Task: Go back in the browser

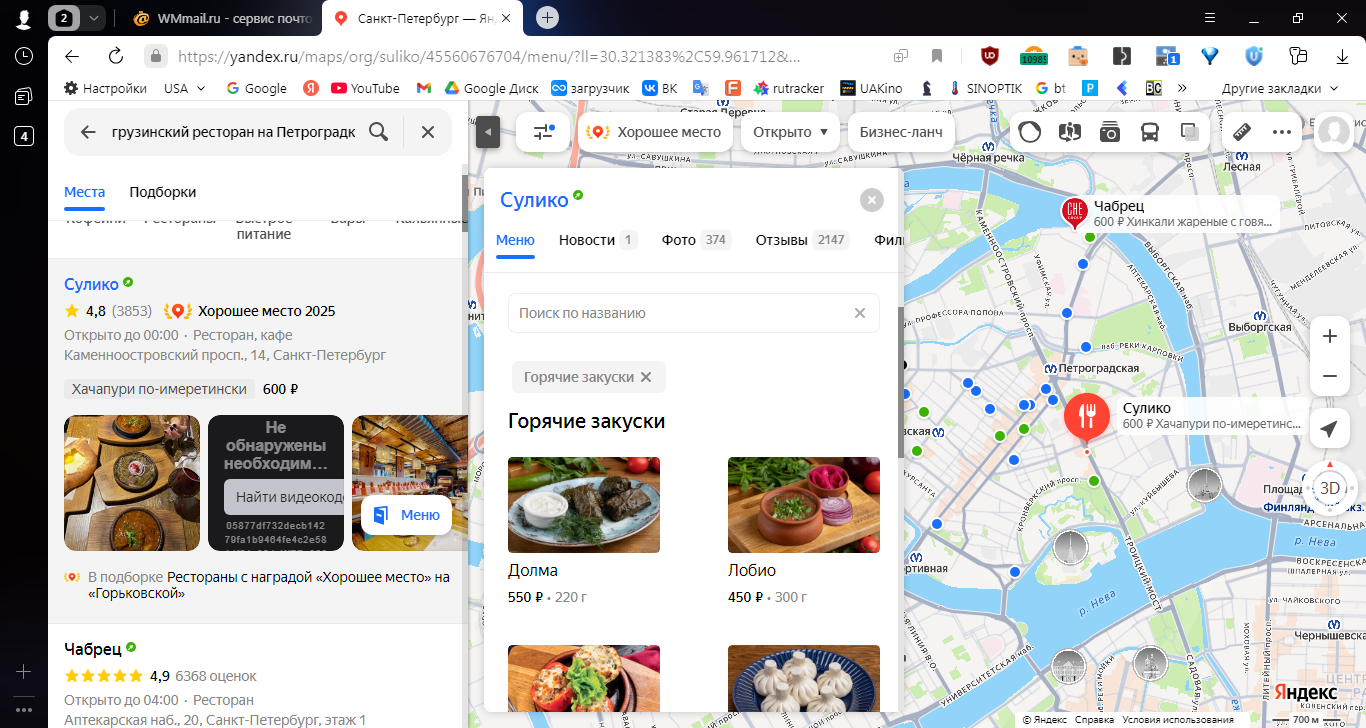Action: pos(71,56)
